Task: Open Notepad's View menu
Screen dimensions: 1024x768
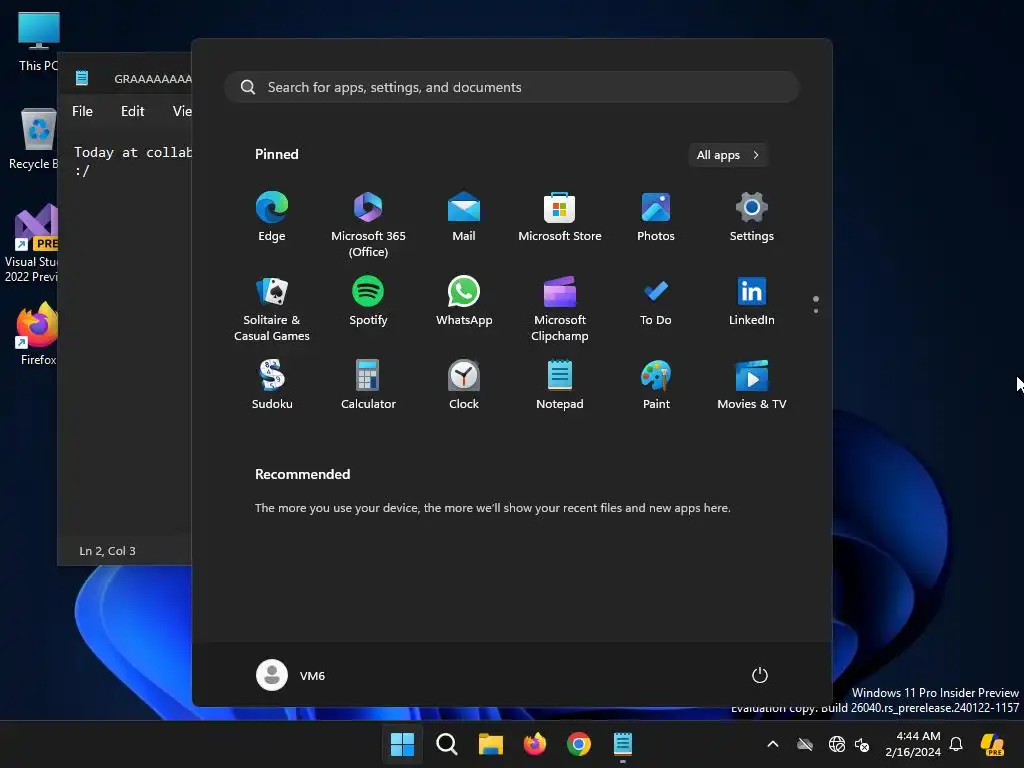Action: [182, 111]
